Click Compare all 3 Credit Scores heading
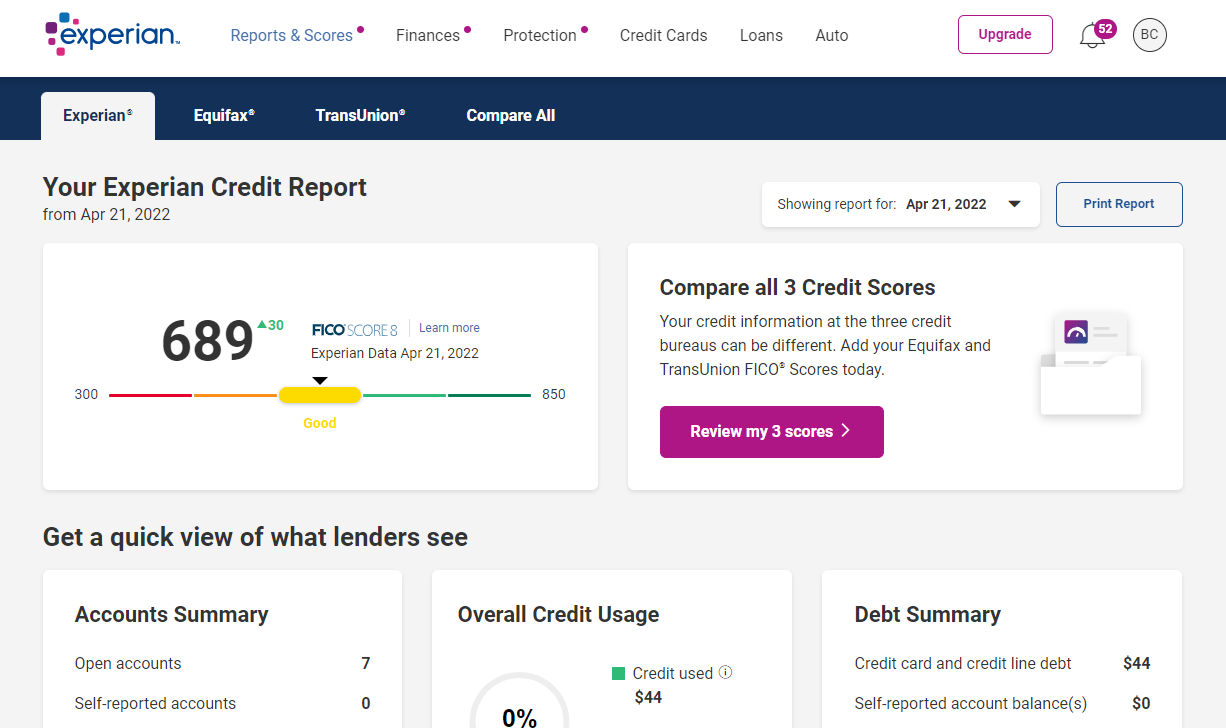The width and height of the screenshot is (1226, 728). tap(797, 288)
